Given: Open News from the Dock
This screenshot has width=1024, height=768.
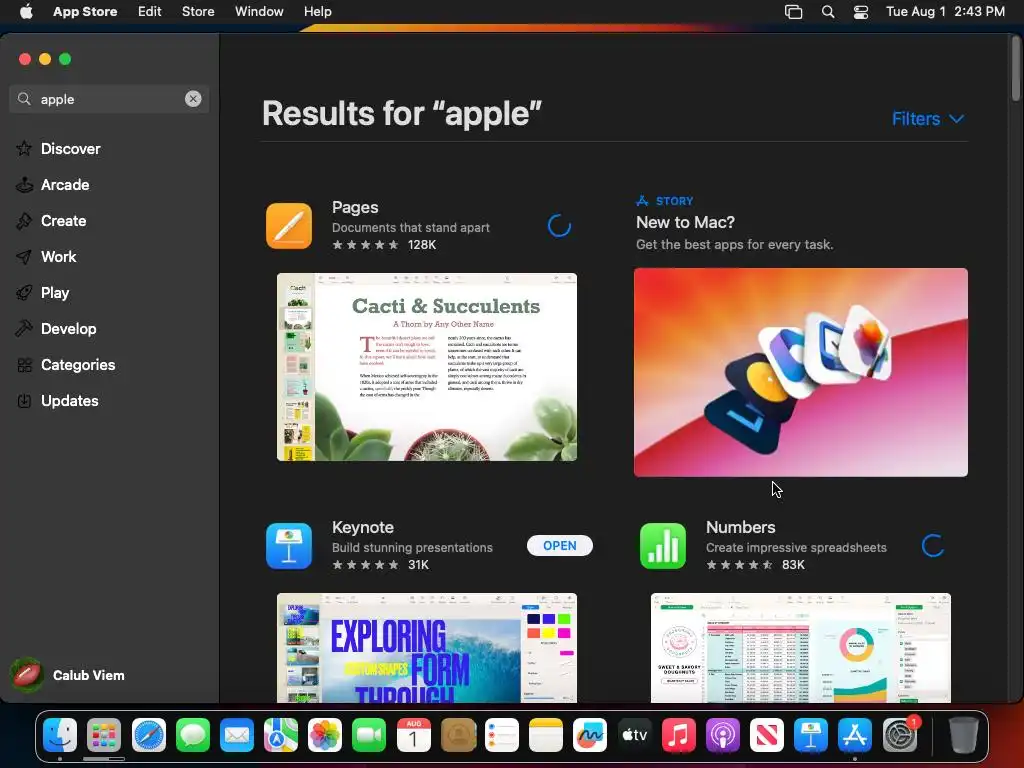Looking at the screenshot, I should pyautogui.click(x=767, y=735).
